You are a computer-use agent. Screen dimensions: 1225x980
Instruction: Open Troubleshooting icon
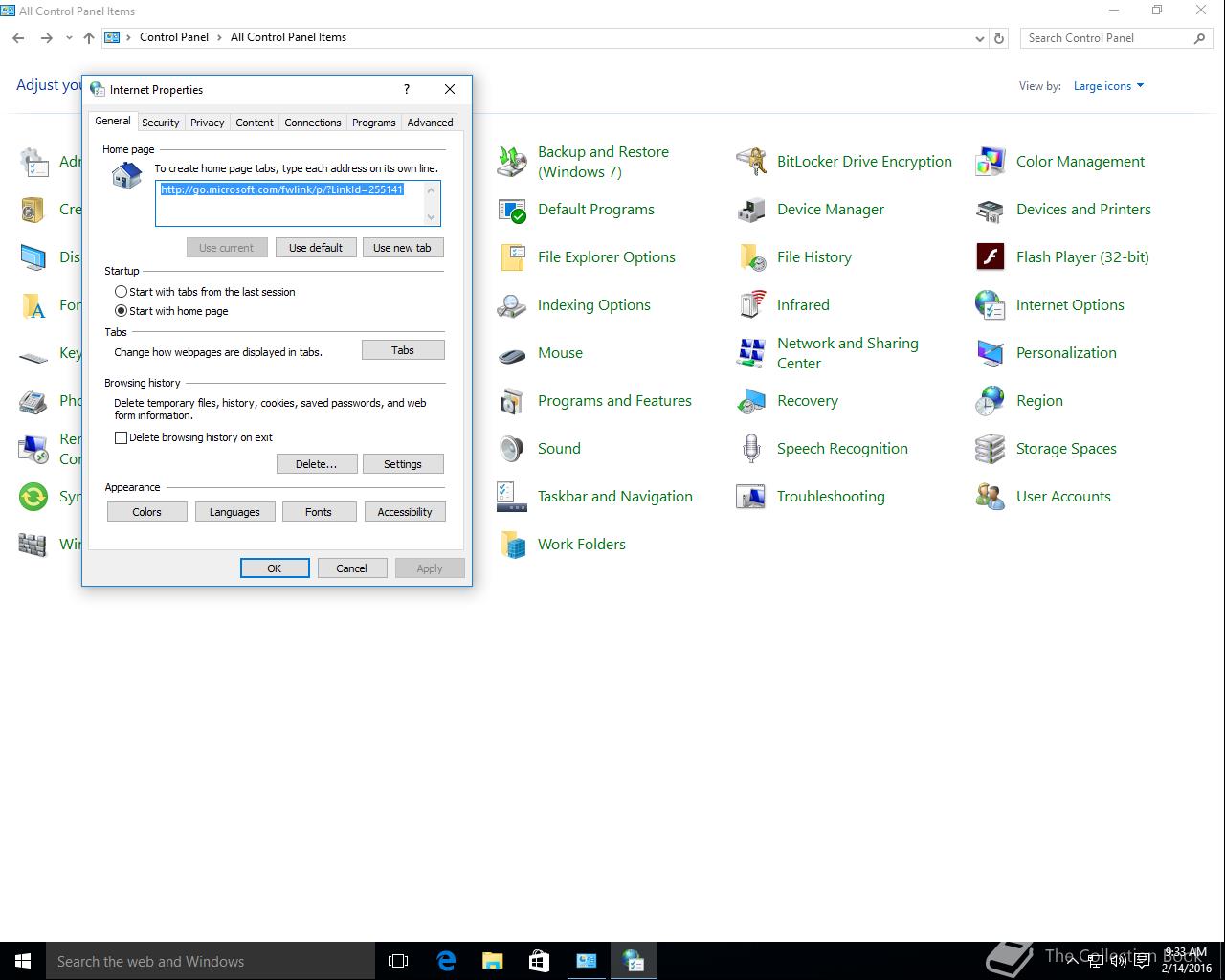[751, 497]
